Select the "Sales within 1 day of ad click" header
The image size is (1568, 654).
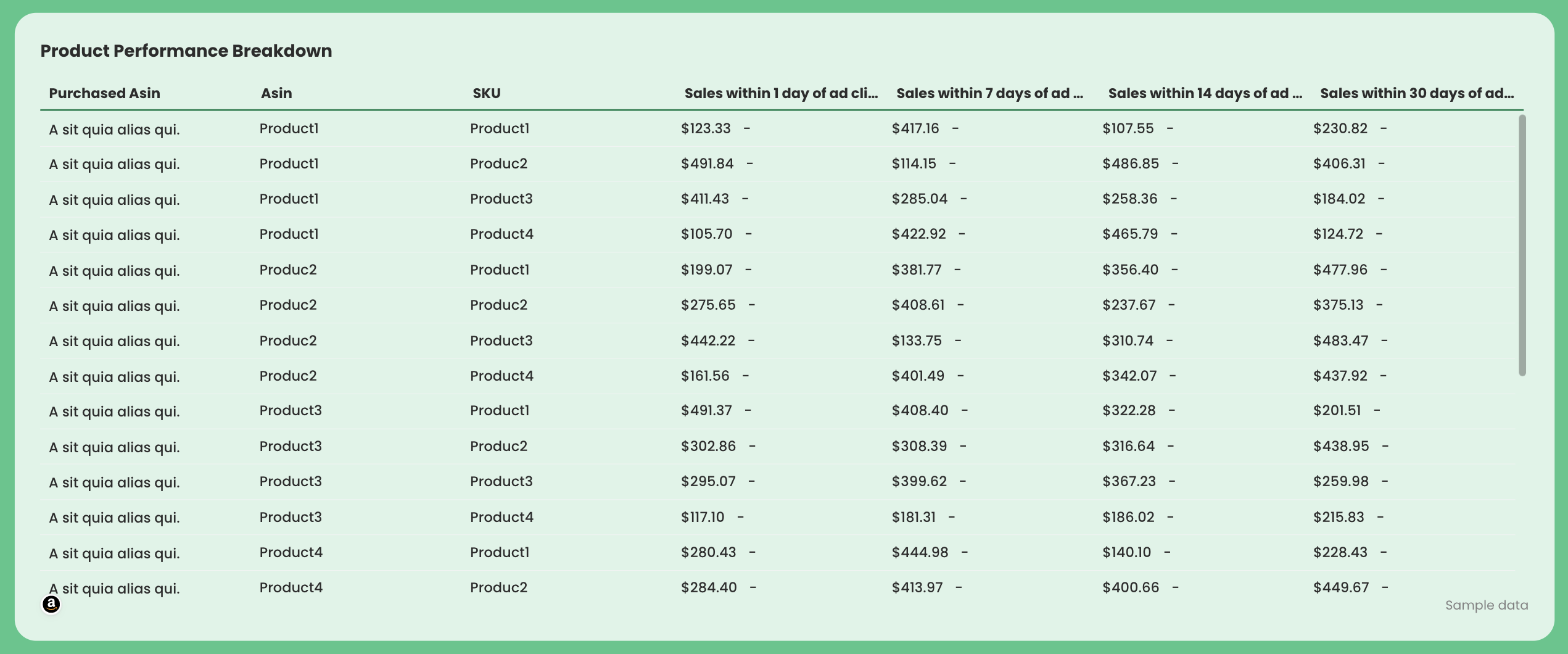tap(781, 93)
